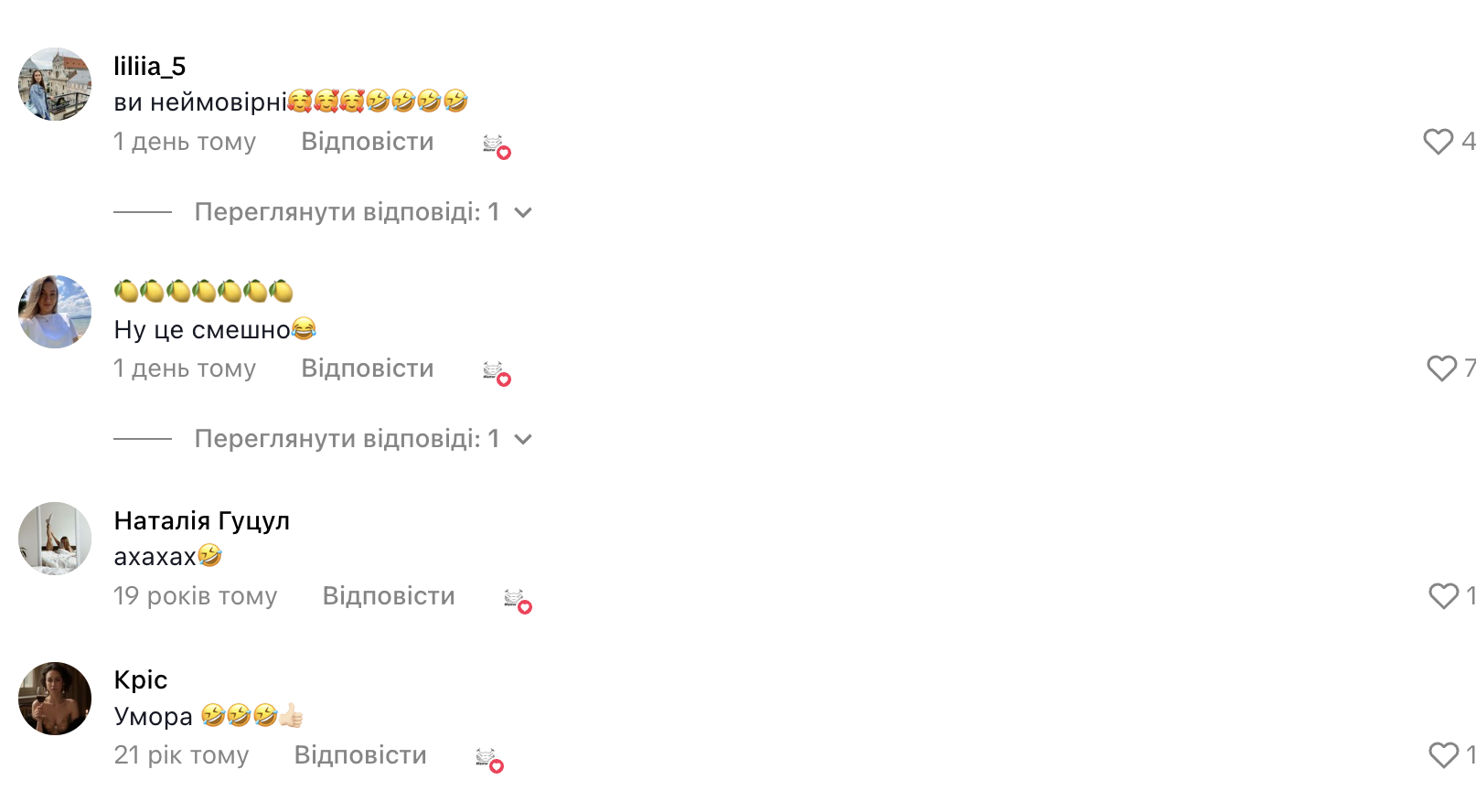
Task: Reply to Кріс's "Умора" comment
Action: pyautogui.click(x=360, y=755)
